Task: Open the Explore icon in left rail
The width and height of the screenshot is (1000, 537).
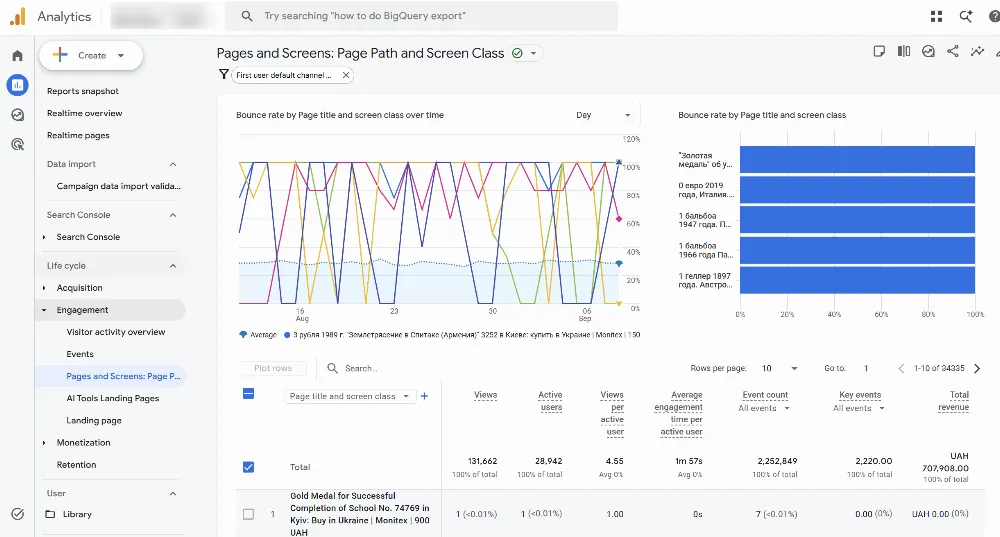Action: pos(17,115)
